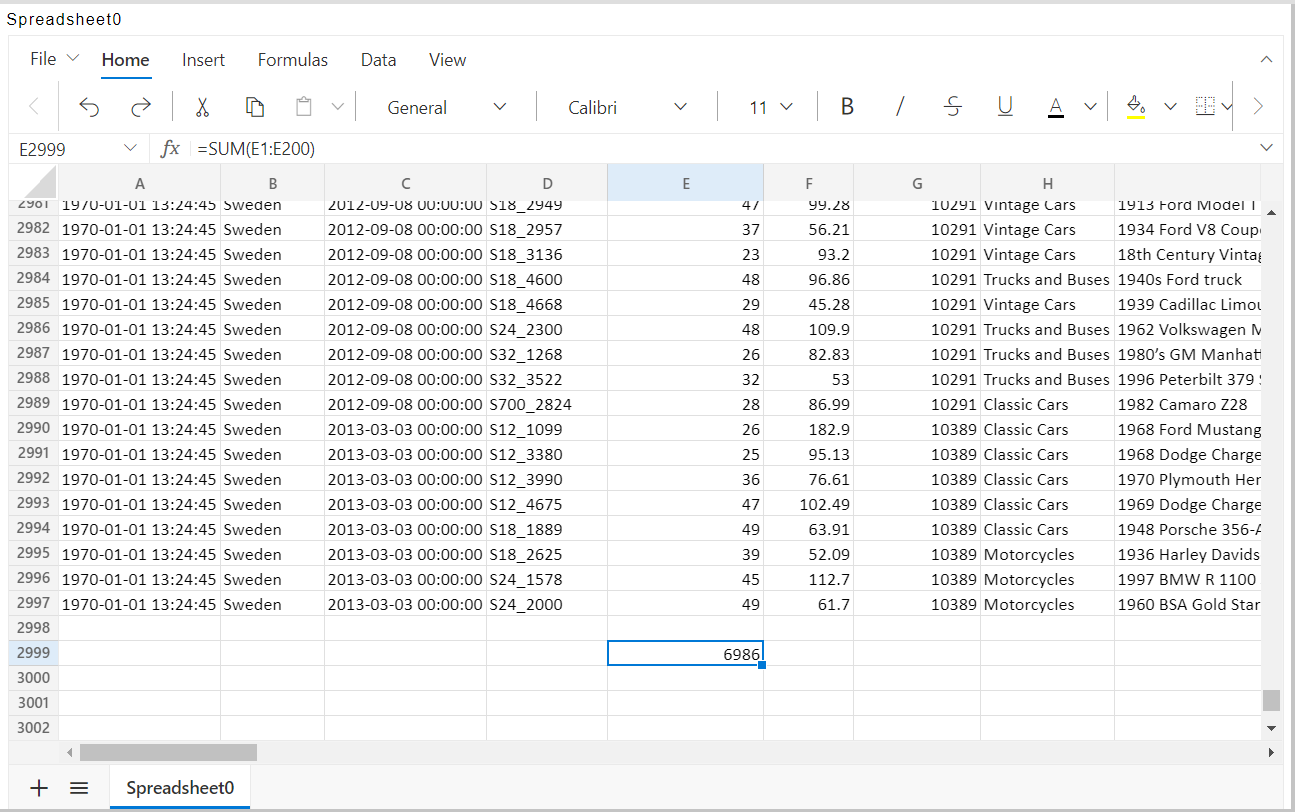Apply strikethrough formatting

[953, 107]
